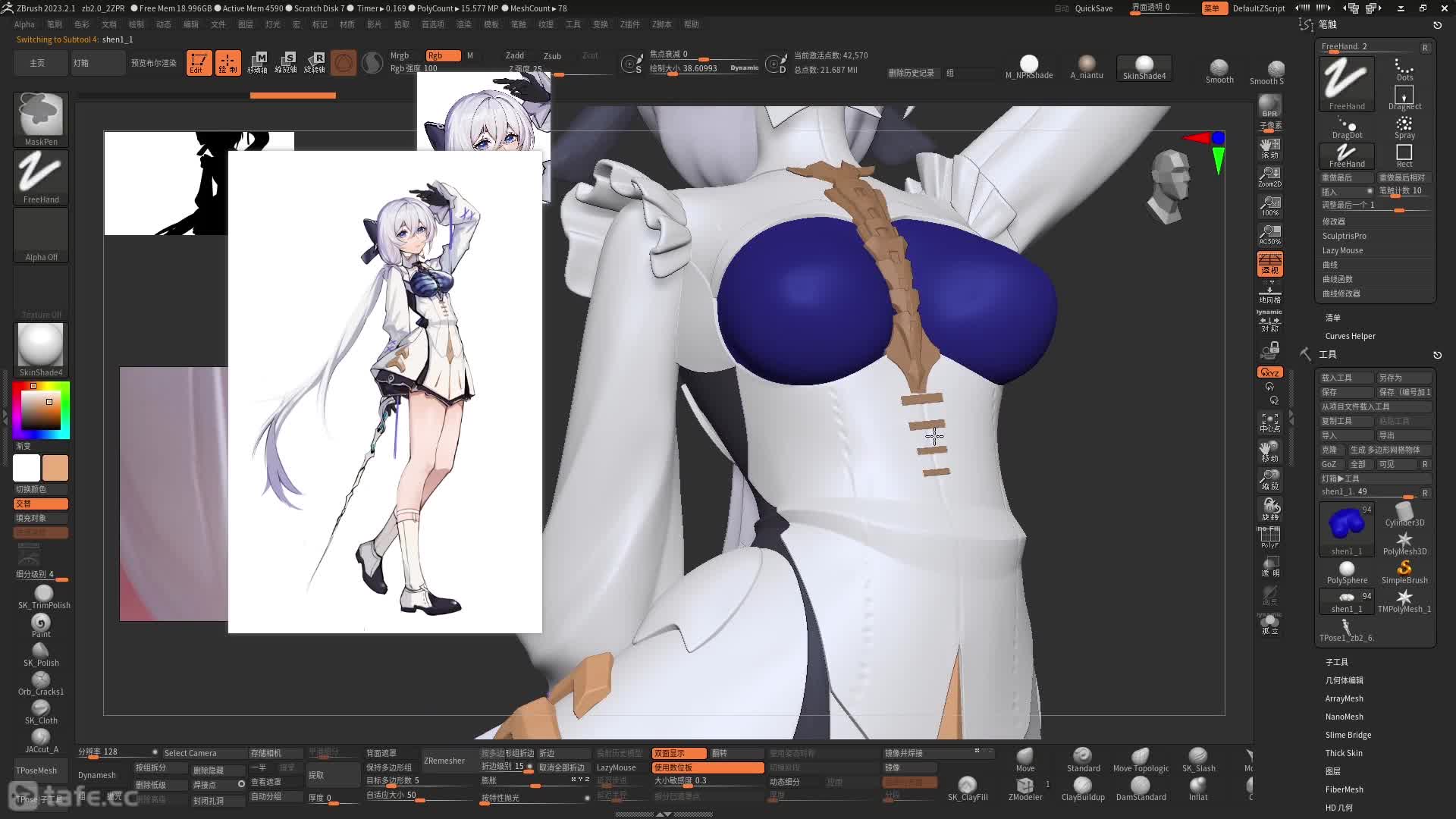
Task: Pick a hue in the color picker square
Action: 41,410
